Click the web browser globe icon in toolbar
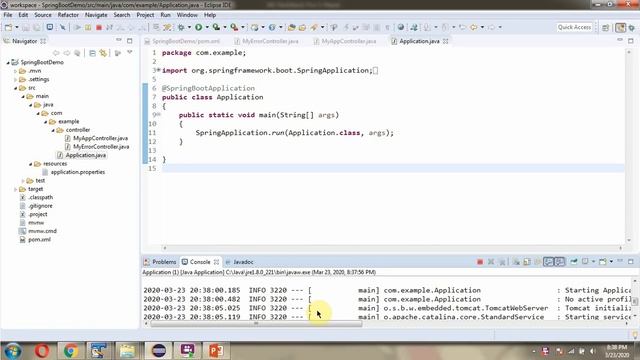This screenshot has width=640, height=360. (401, 27)
